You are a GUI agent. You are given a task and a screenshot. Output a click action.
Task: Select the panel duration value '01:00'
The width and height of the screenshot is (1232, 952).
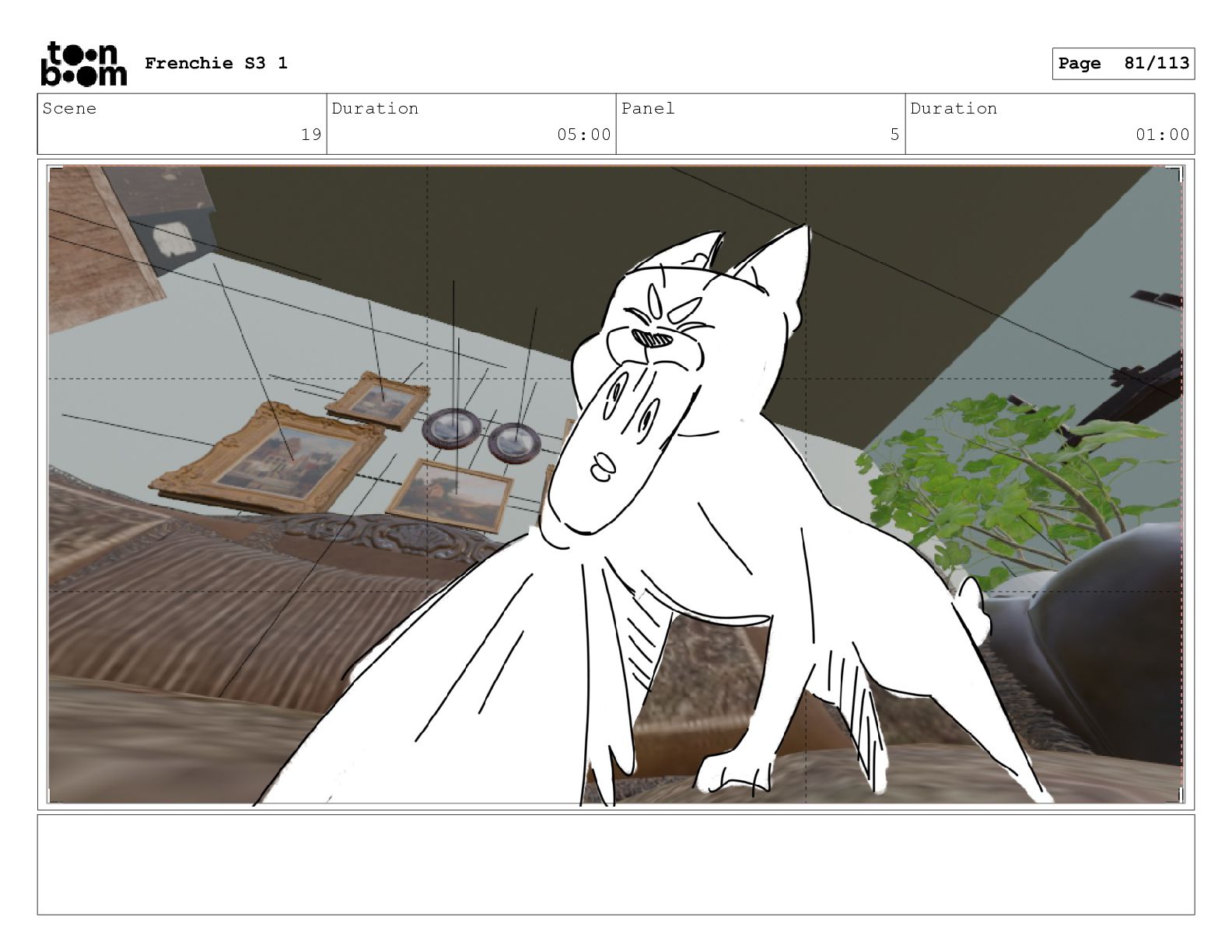coord(1163,135)
